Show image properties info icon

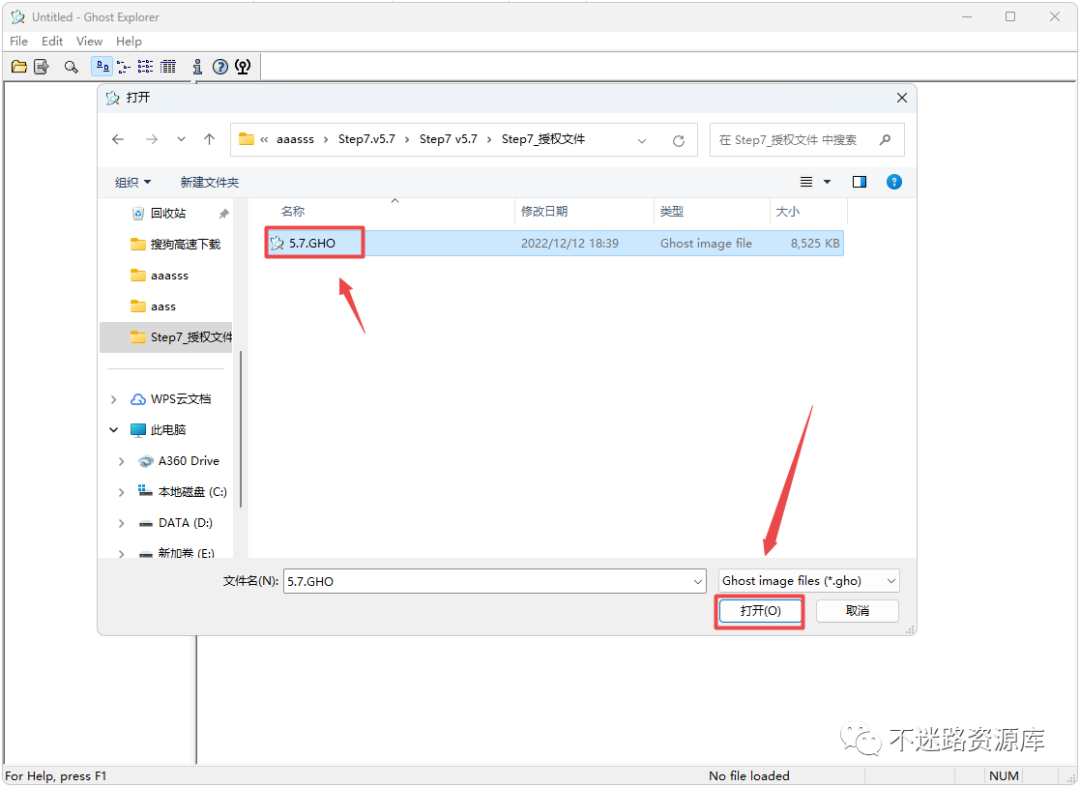(x=198, y=67)
